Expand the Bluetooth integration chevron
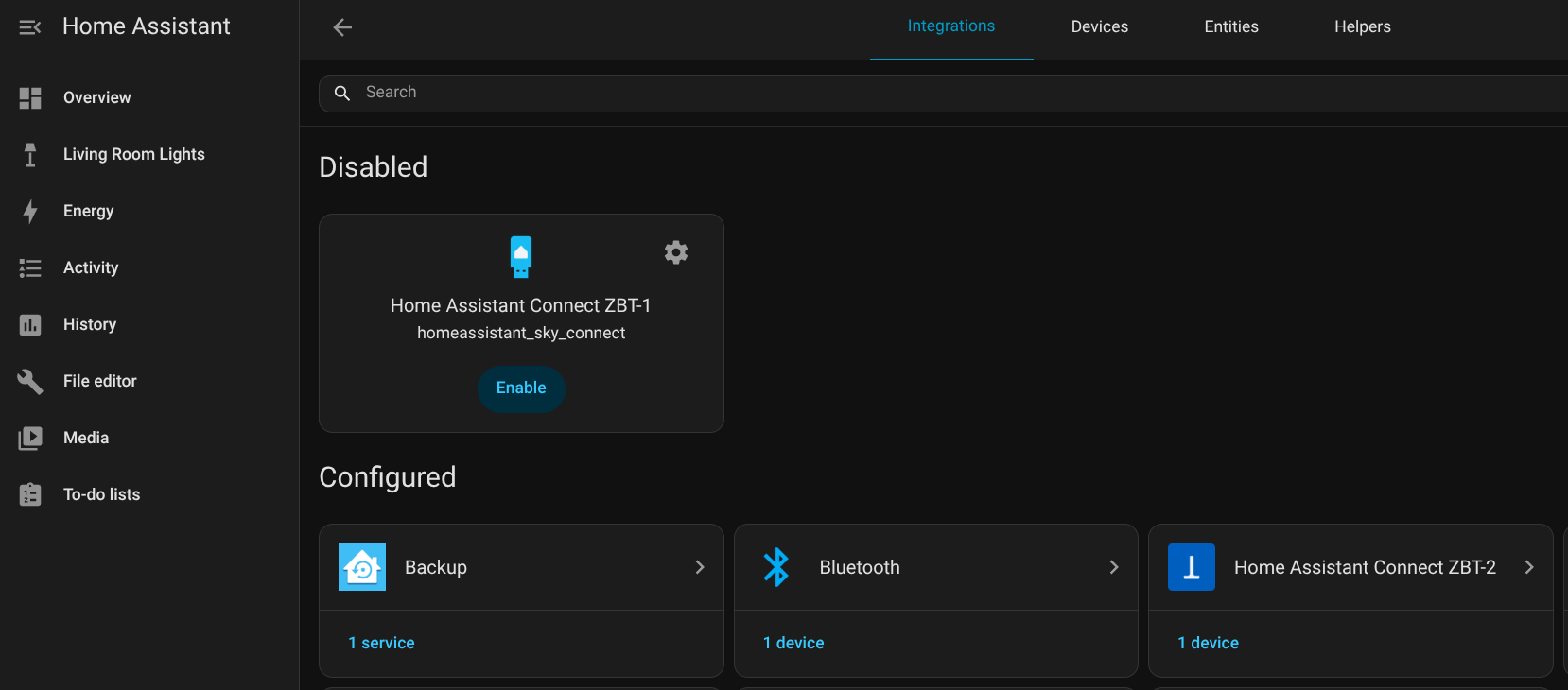Viewport: 1568px width, 690px height. click(1114, 567)
